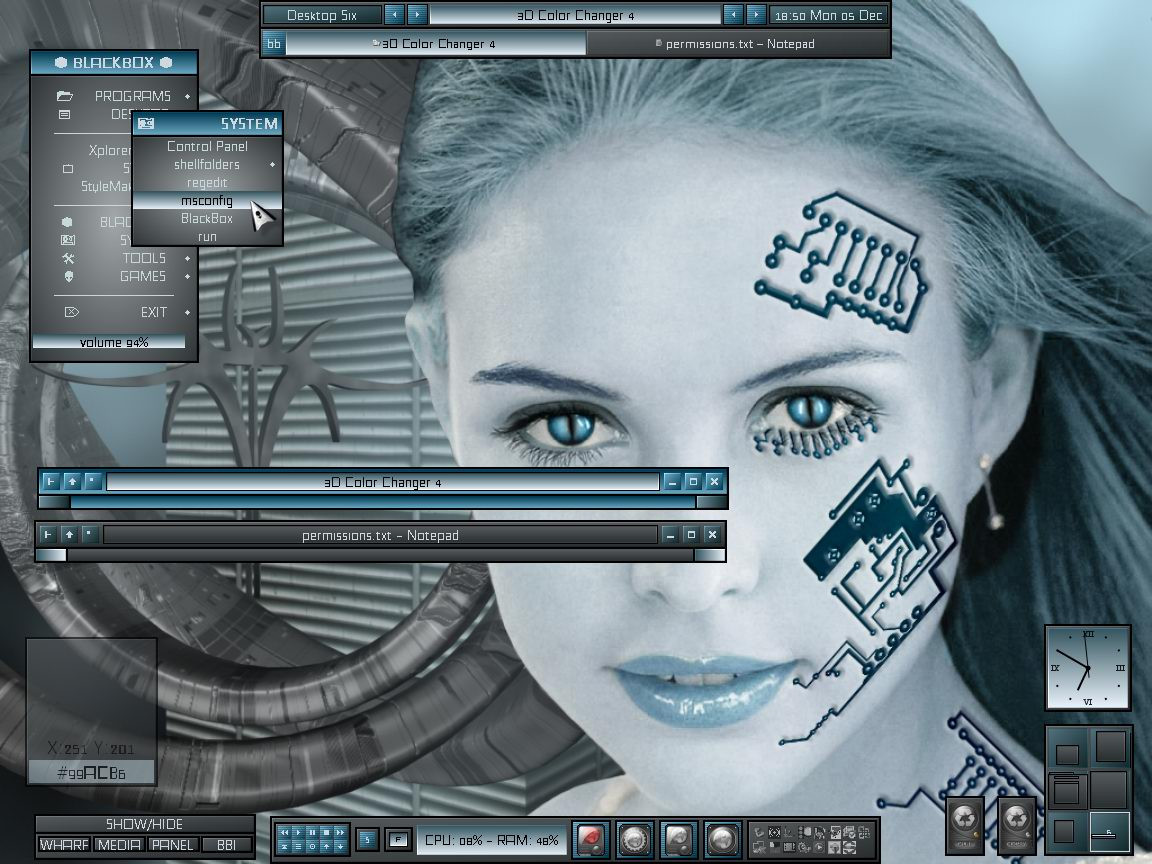Click the bb button on the taskbar
Viewport: 1152px width, 864px height.
tap(273, 43)
